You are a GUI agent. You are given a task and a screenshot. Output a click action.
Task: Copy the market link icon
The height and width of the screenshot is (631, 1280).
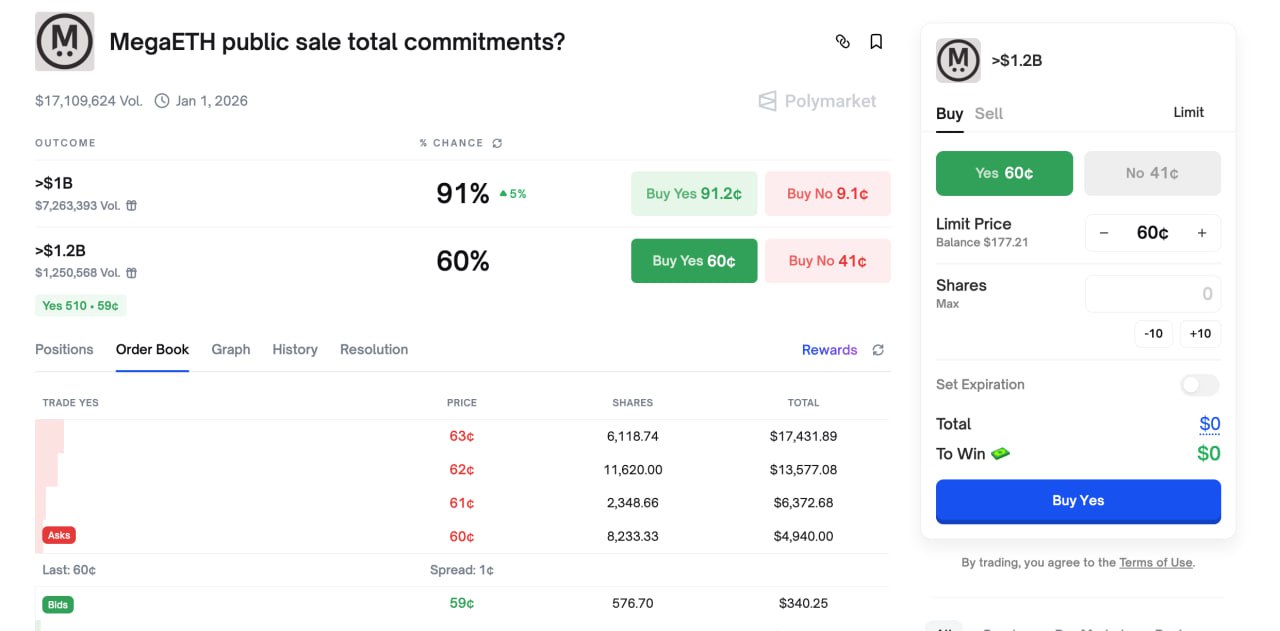(x=842, y=41)
